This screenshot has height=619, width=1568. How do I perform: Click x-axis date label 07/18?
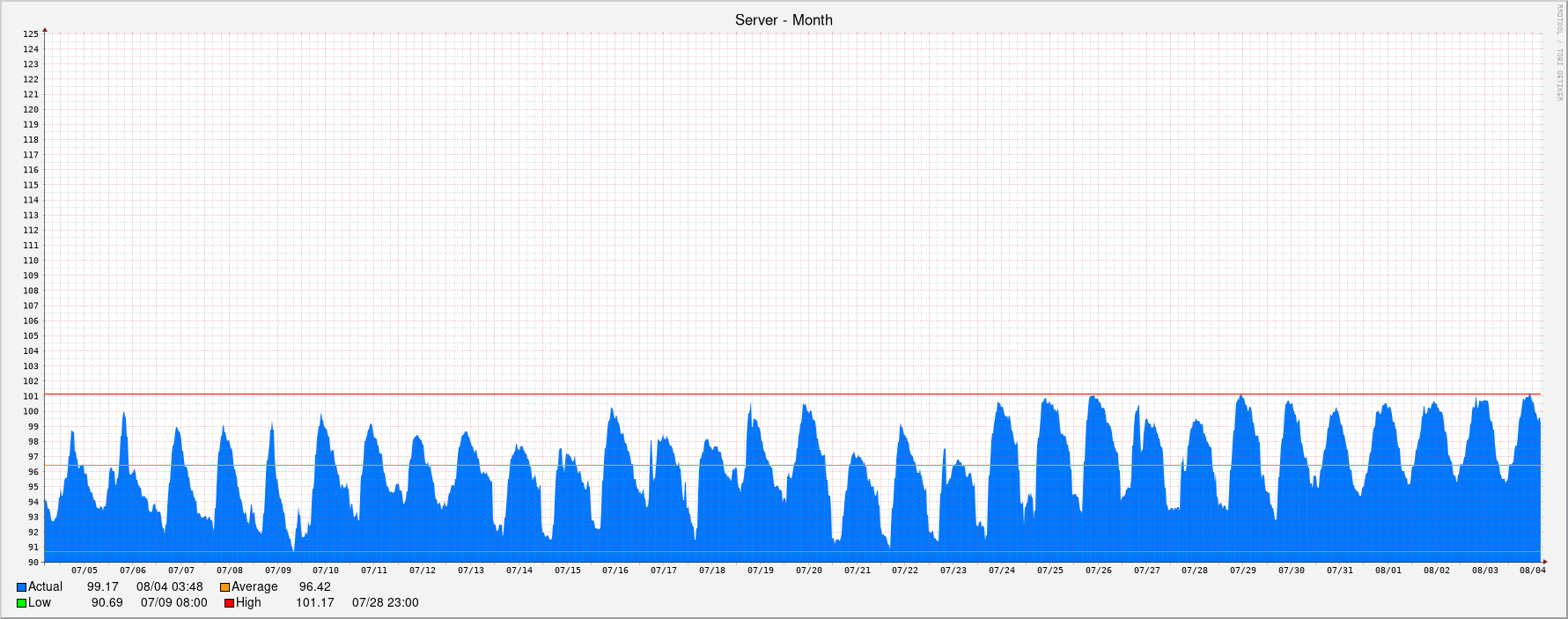(712, 571)
